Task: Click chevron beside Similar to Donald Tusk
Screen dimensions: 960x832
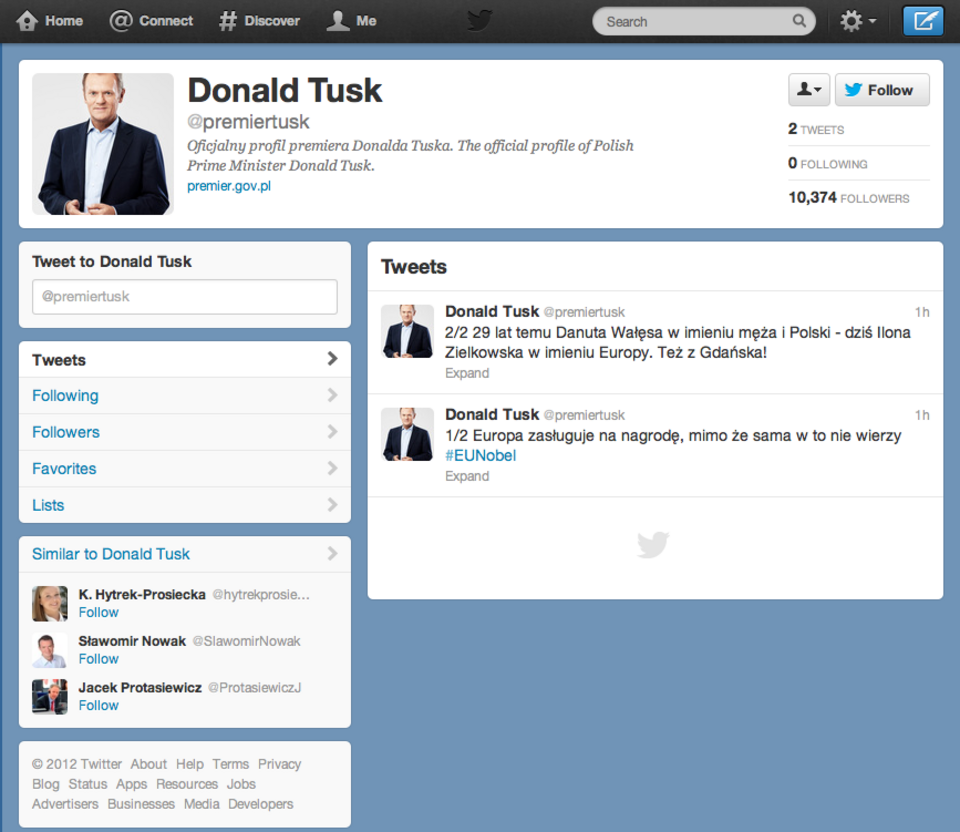Action: click(332, 553)
